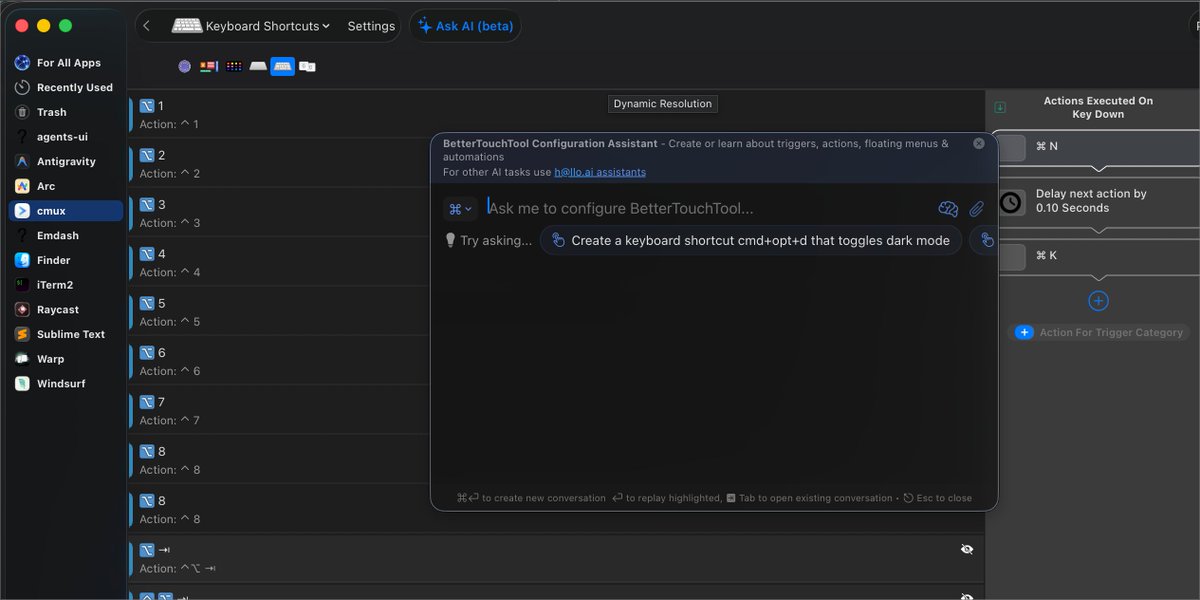This screenshot has height=600, width=1200.
Task: Click the Ask AI (beta) button
Action: (465, 26)
